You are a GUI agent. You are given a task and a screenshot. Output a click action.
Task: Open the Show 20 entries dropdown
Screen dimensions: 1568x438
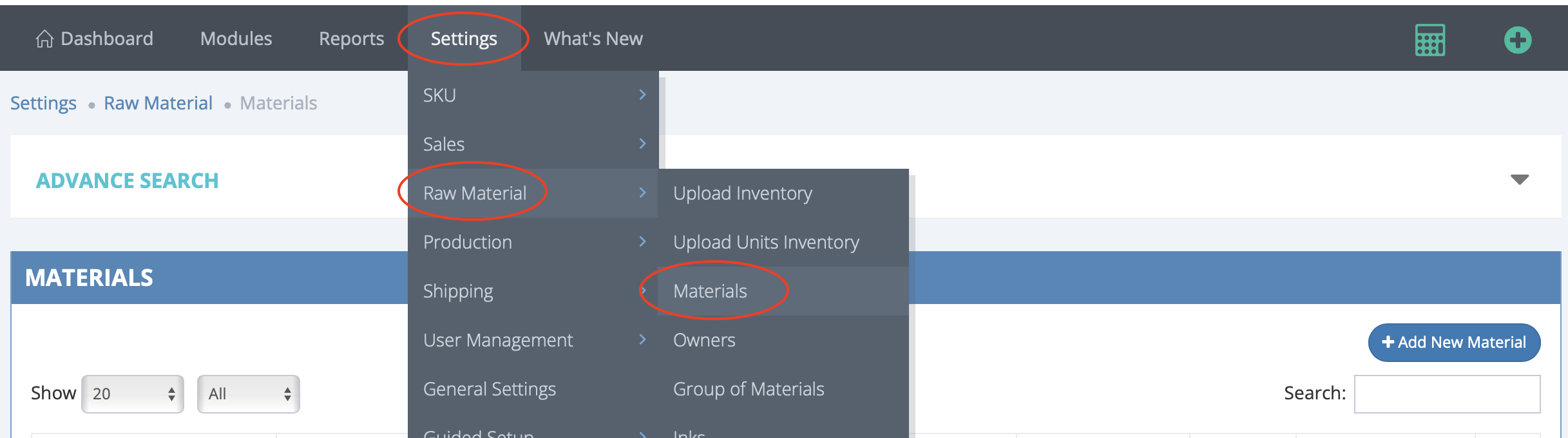[133, 394]
